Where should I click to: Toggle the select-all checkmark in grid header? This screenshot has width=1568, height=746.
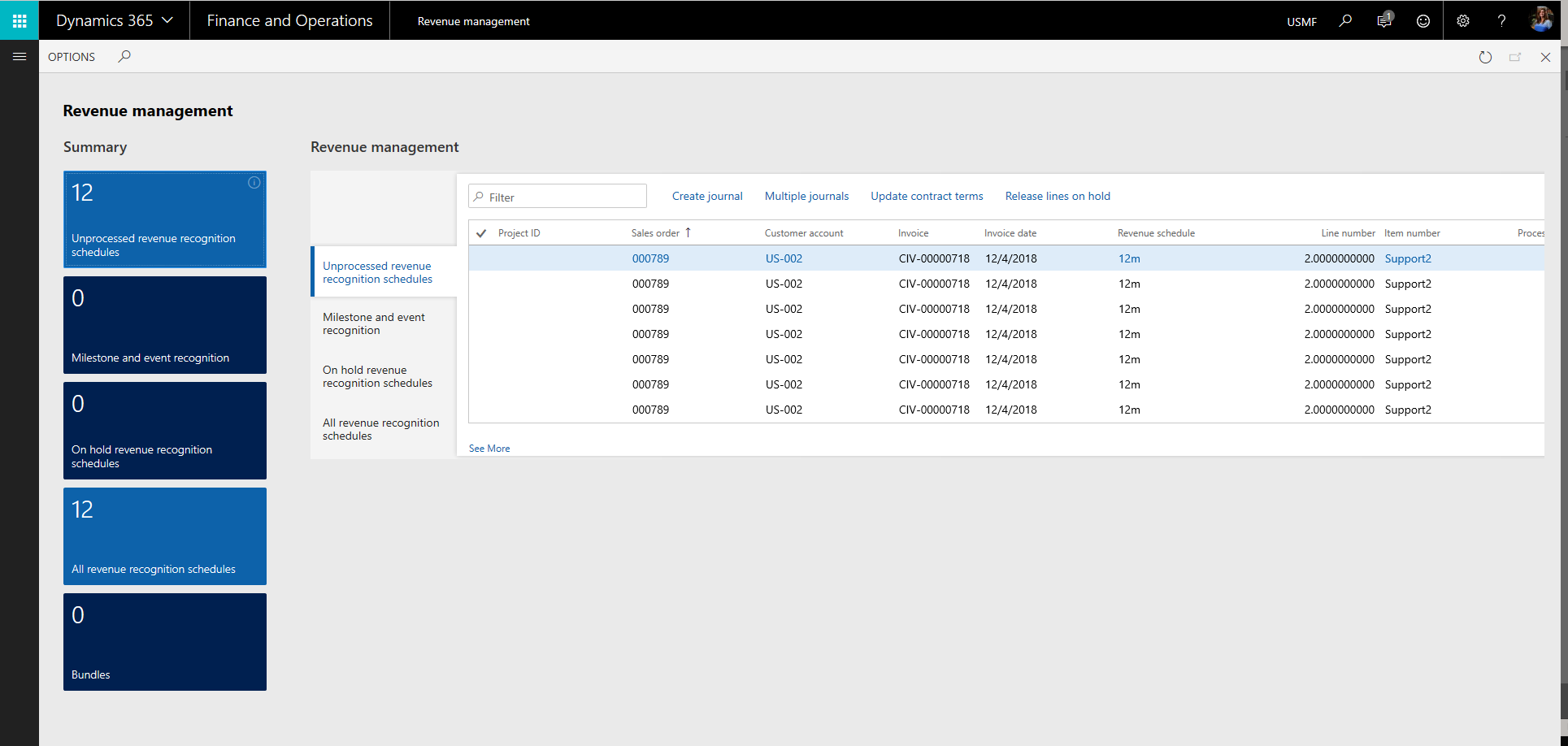coord(481,233)
